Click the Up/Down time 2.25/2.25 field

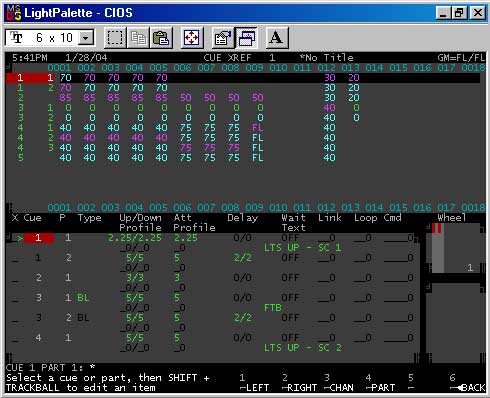tap(135, 238)
